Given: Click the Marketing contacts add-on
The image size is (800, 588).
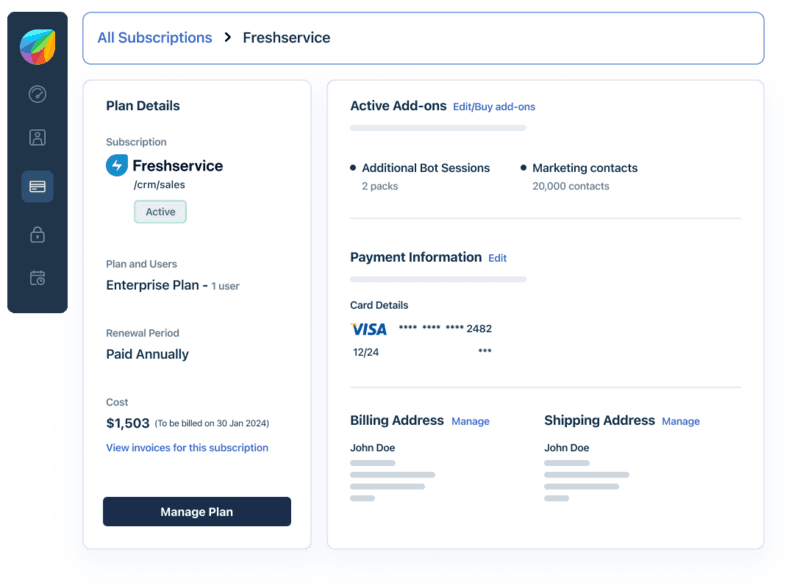Looking at the screenshot, I should click(585, 168).
